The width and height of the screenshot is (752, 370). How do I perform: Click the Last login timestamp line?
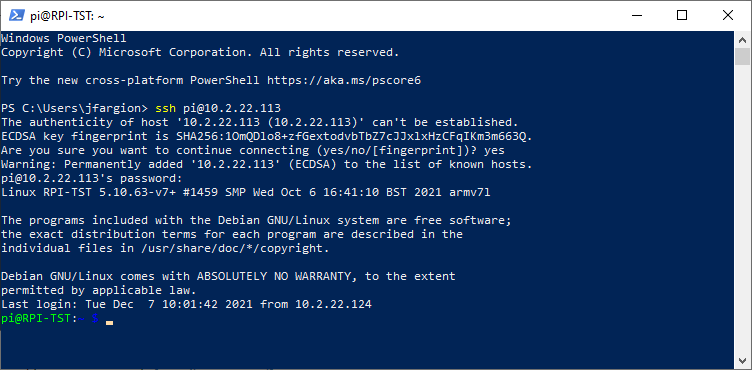click(187, 304)
